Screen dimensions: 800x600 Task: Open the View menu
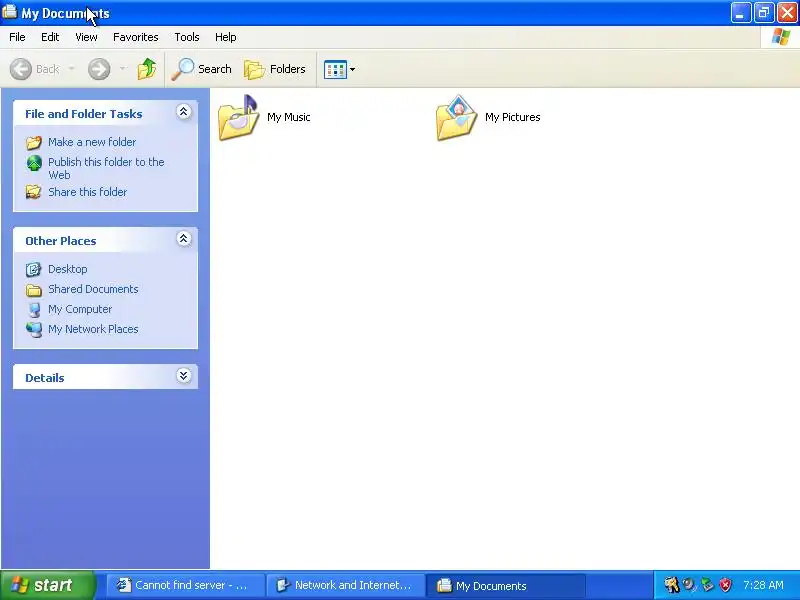[86, 37]
